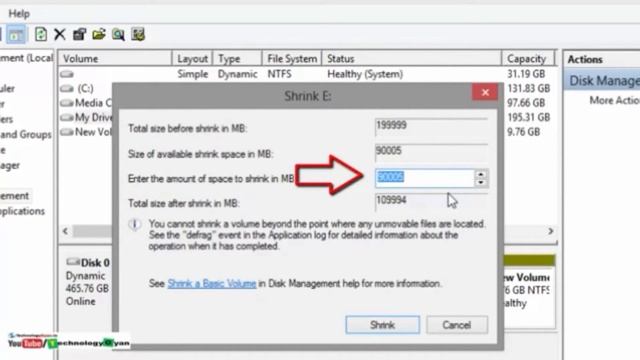Screen dimensions: 640x360
Task: Click the info icon beside the shrink warning
Action: (x=135, y=224)
